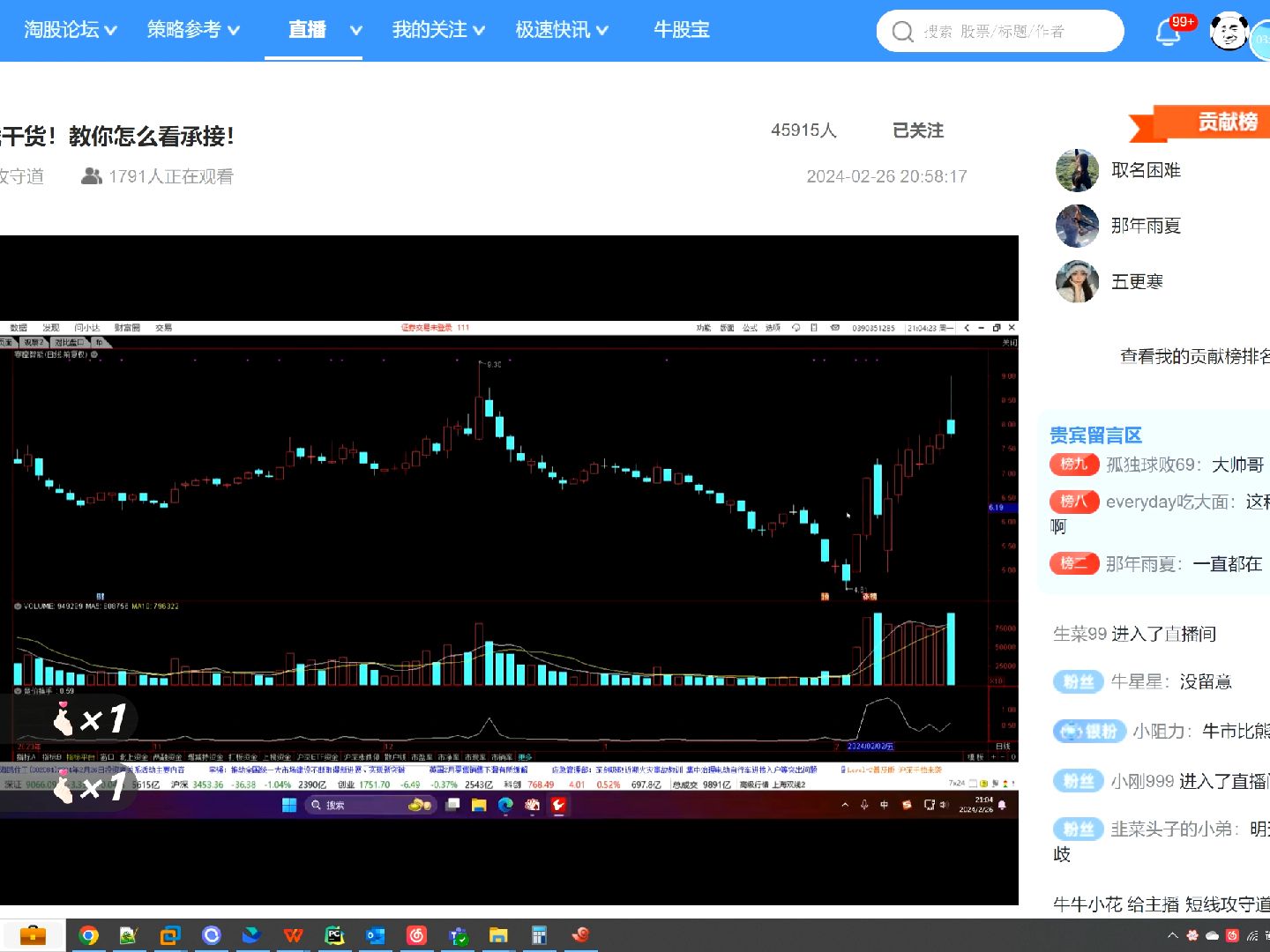
Task: Click 查看我的贡献榜排名 link
Action: click(1195, 356)
